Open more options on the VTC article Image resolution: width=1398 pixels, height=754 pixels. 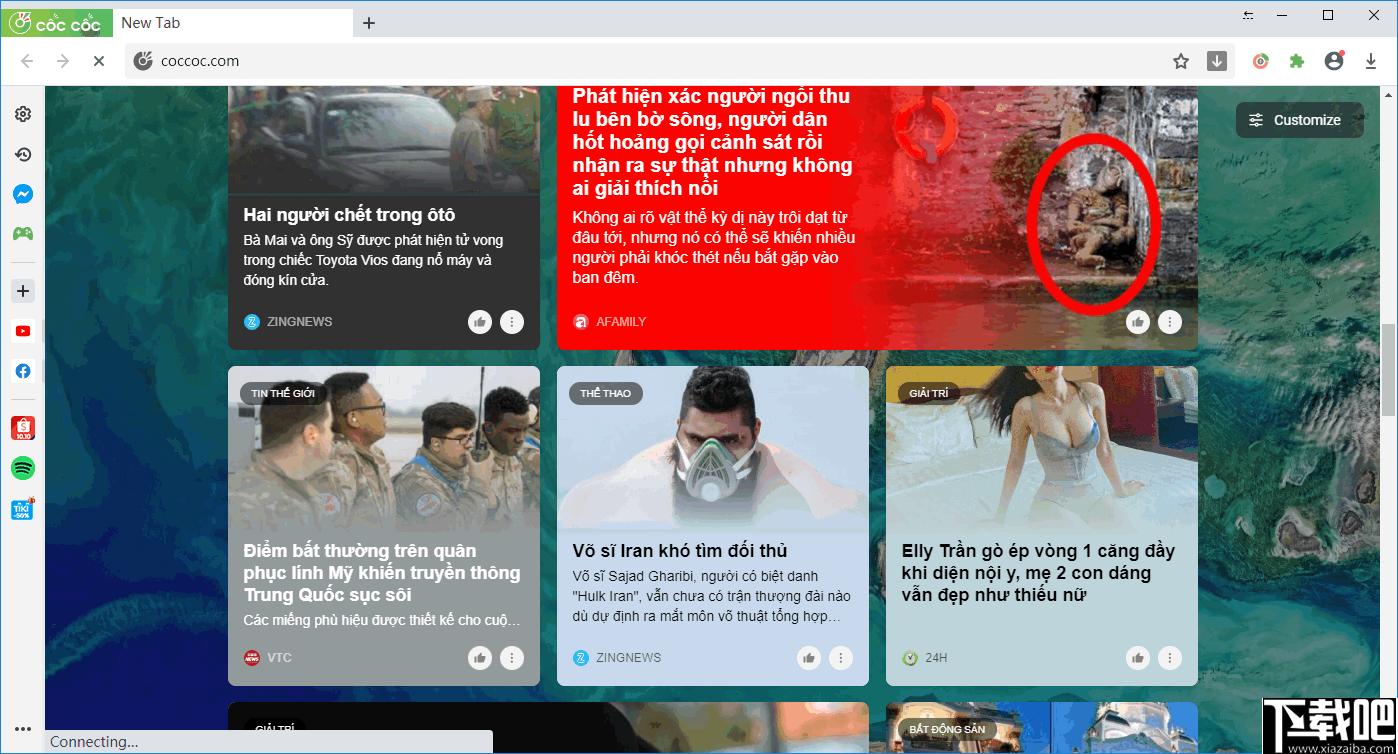[512, 658]
